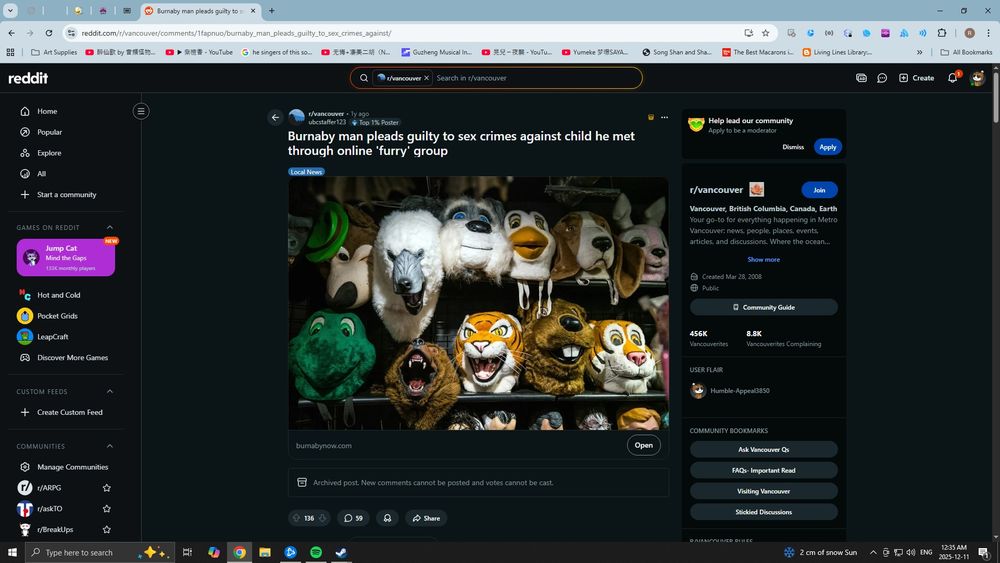
Task: Collapse the Custom Feeds section
Action: (110, 391)
